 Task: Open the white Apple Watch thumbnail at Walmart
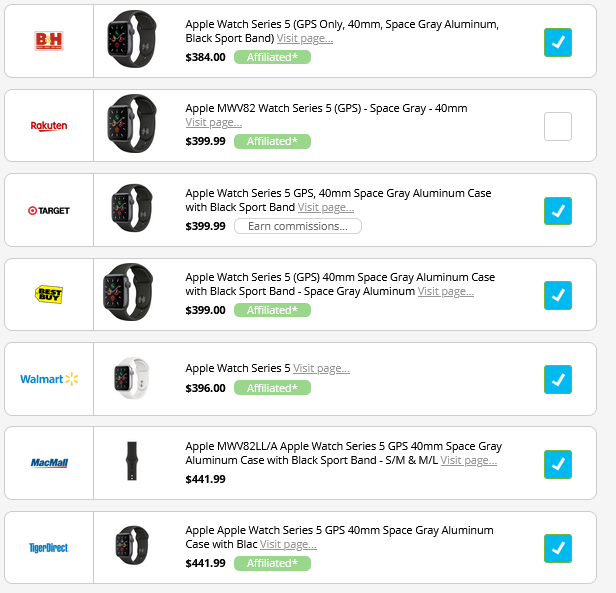(x=130, y=379)
